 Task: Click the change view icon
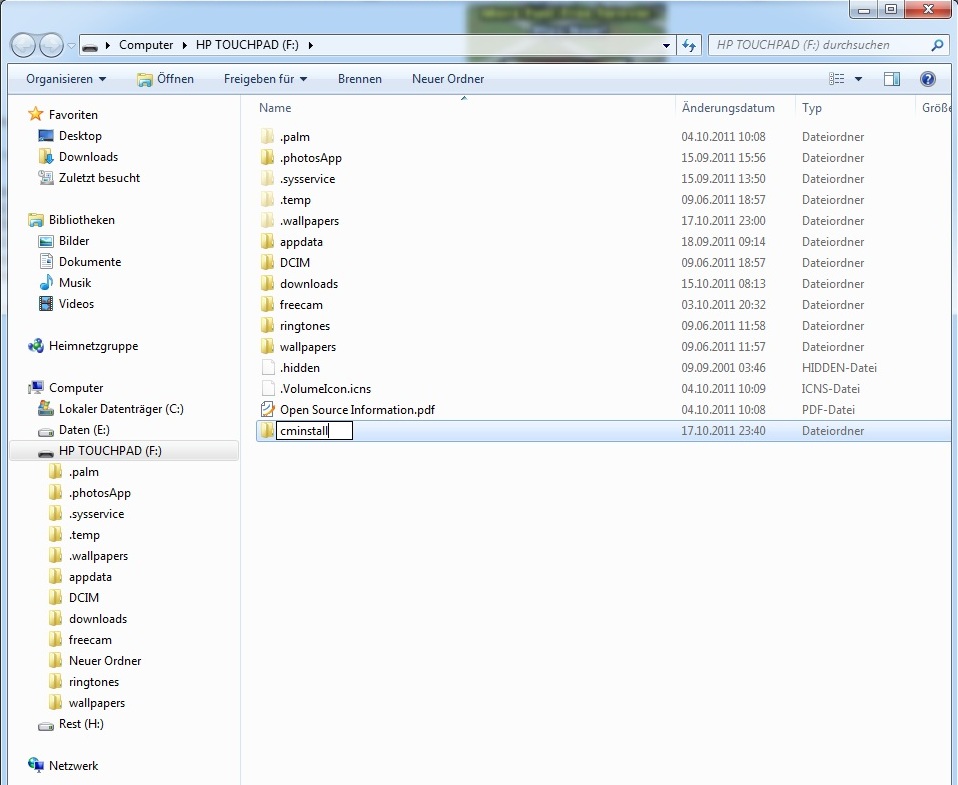point(836,79)
